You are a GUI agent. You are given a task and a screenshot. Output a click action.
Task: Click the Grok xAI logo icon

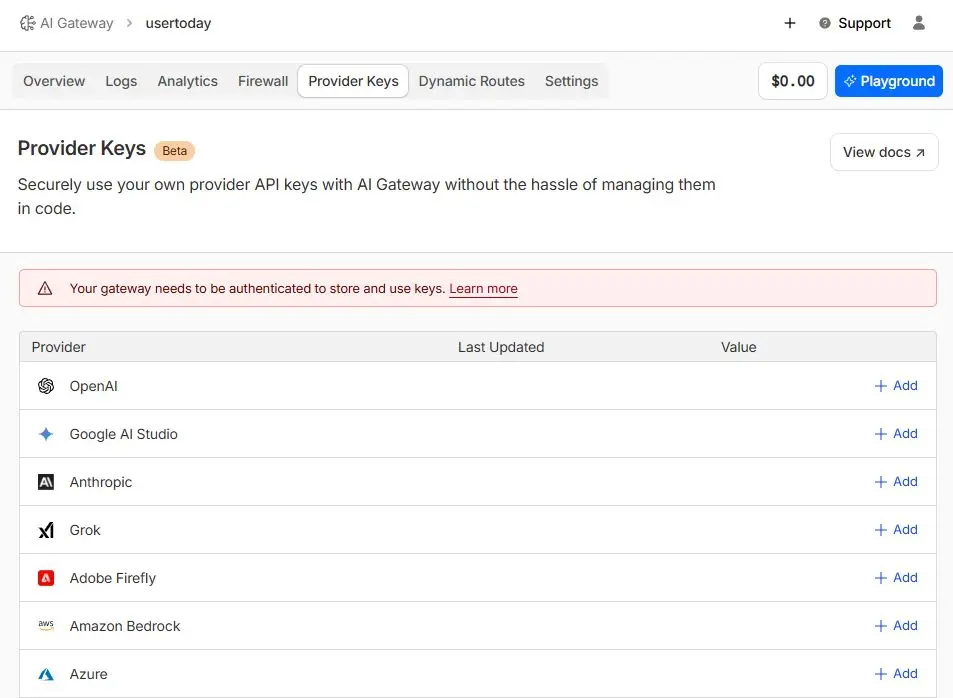[46, 530]
